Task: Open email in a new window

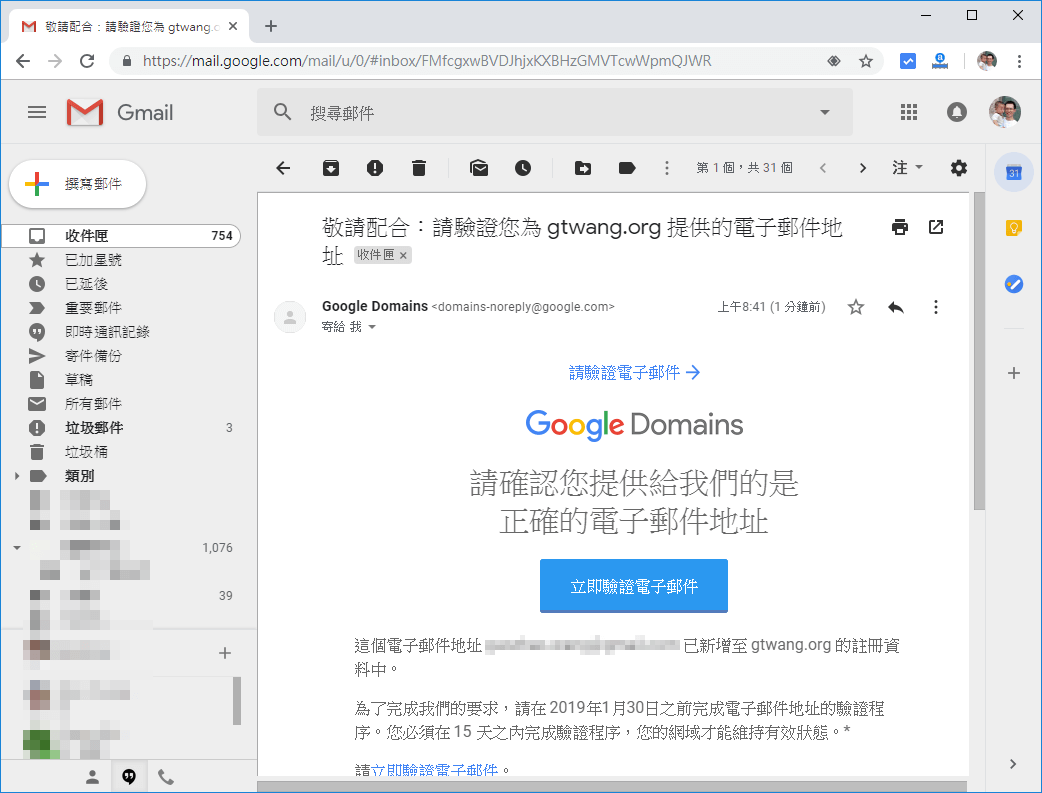Action: (935, 227)
